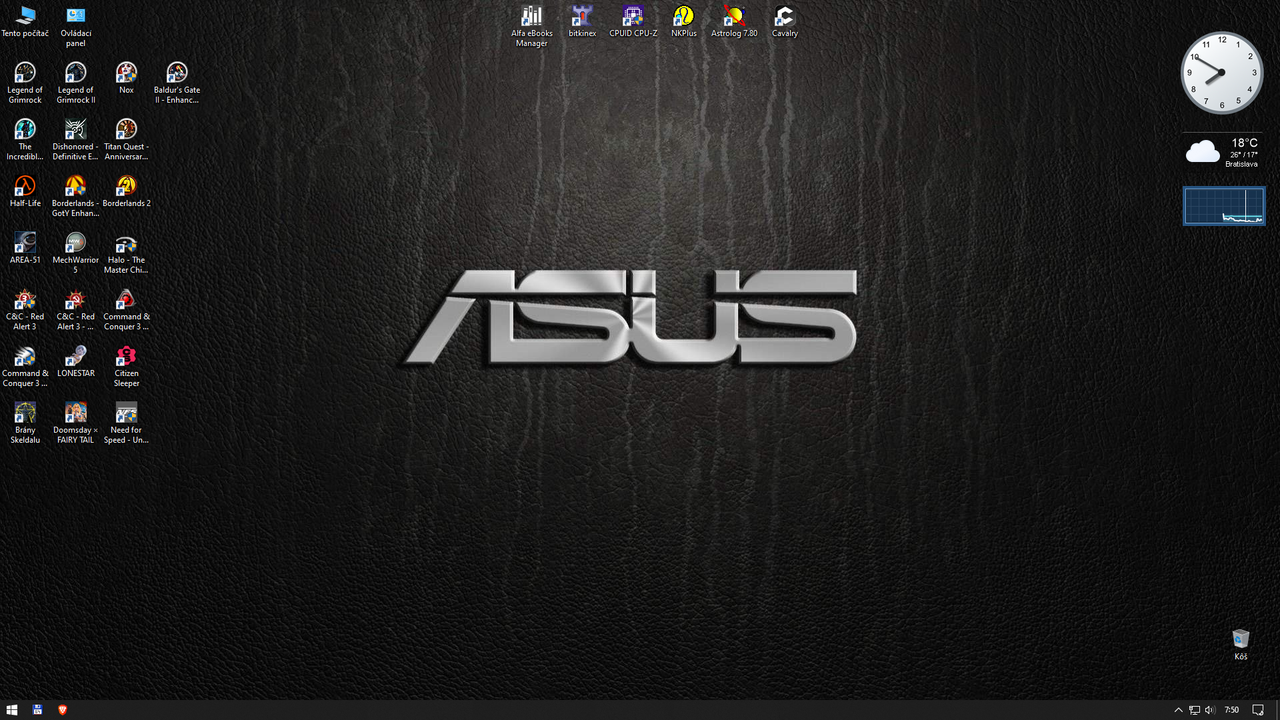Screen dimensions: 1280x720
Task: Launch Baldur's Gate II Enhanced shortcut
Action: click(177, 83)
